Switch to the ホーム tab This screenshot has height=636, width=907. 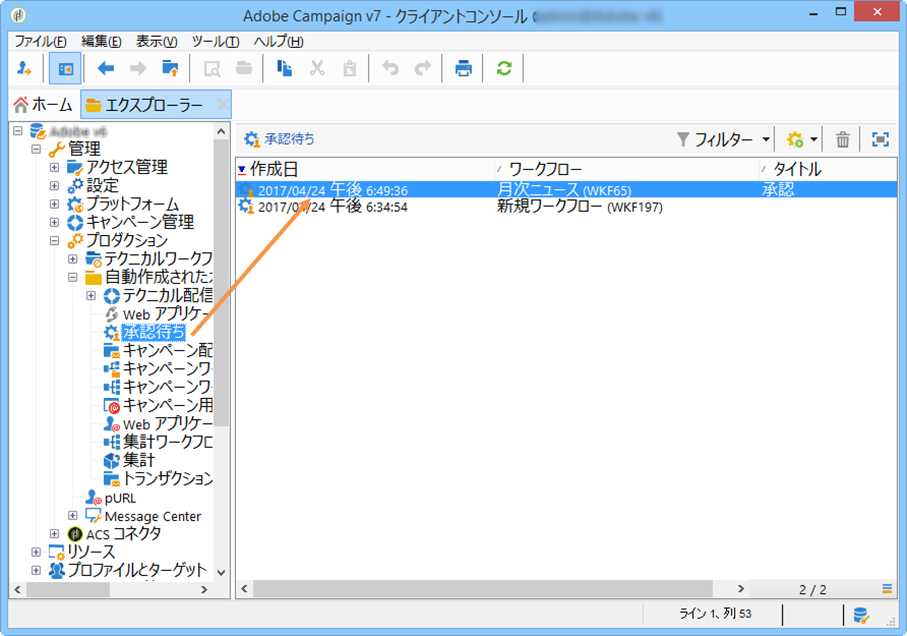(43, 105)
